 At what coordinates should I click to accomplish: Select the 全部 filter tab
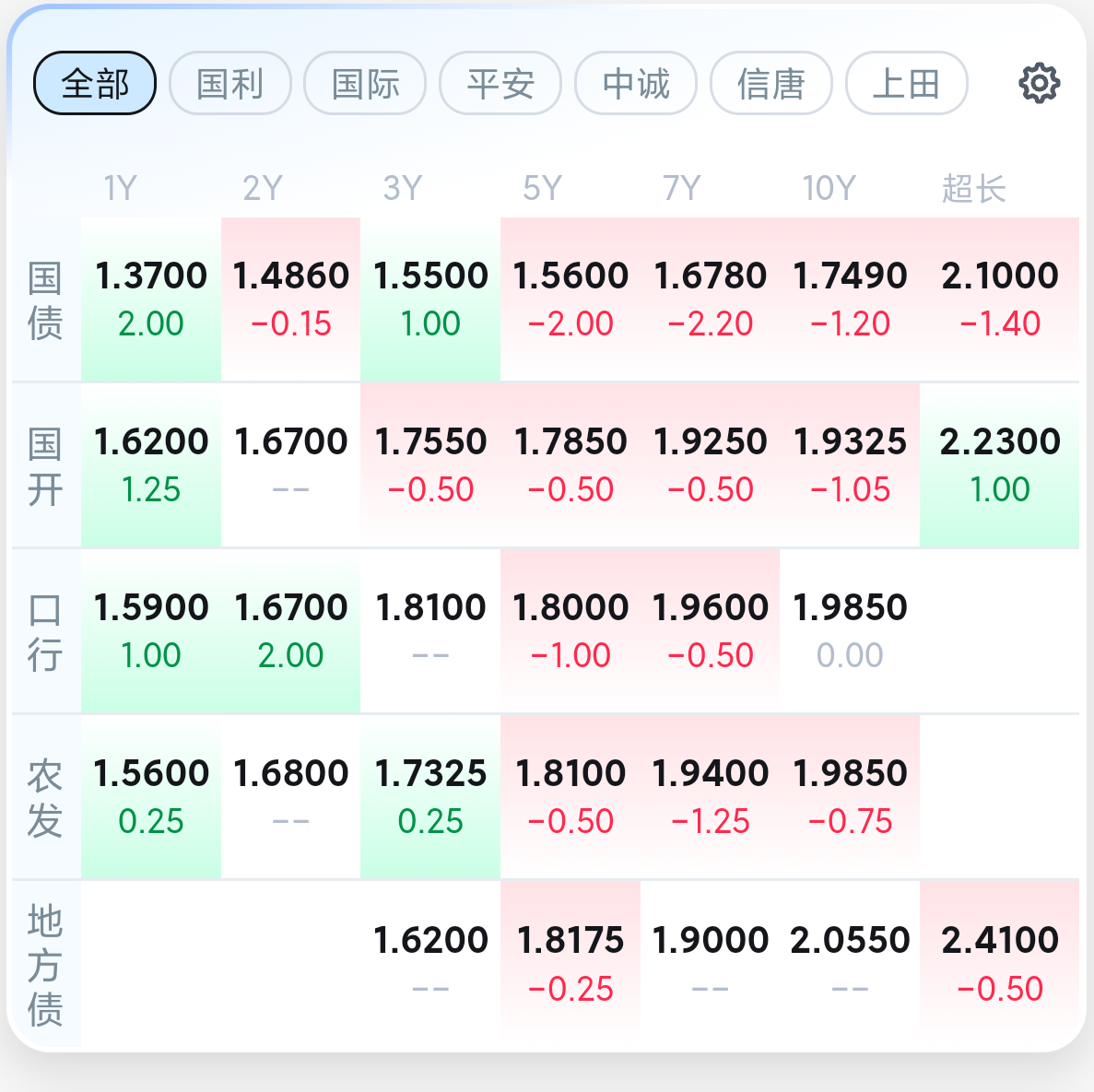pyautogui.click(x=95, y=83)
